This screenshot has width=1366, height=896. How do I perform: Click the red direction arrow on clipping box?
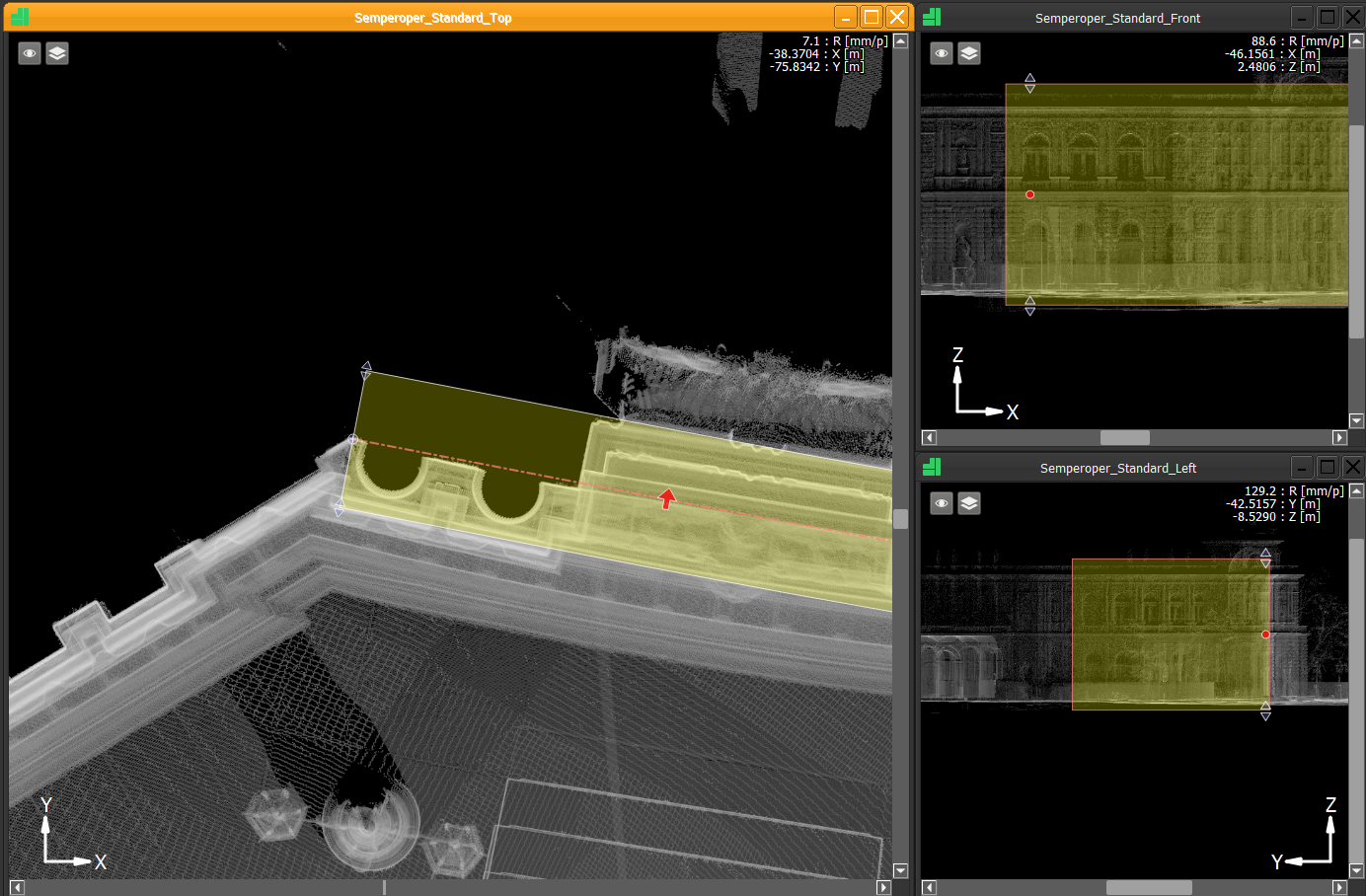point(667,498)
